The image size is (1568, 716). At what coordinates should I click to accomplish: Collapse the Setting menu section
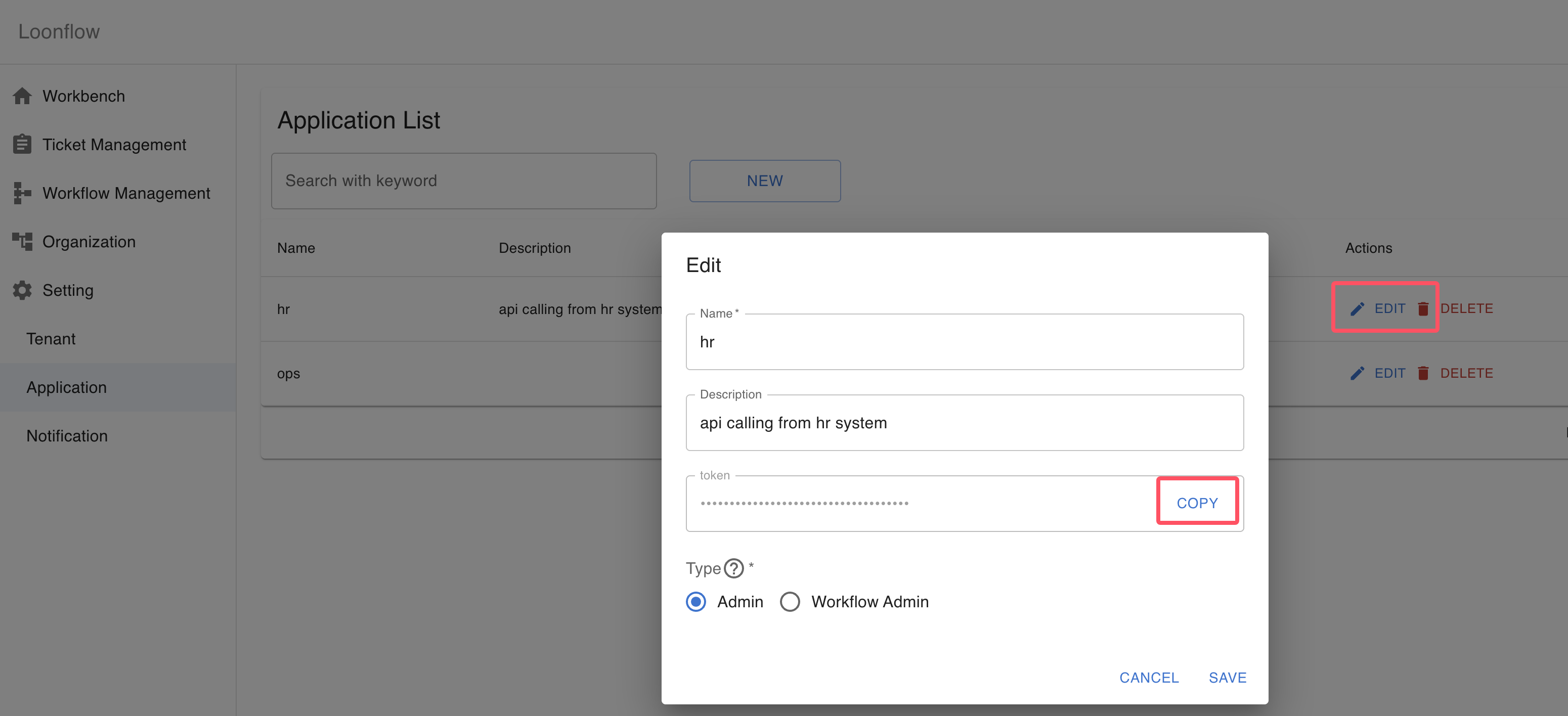pyautogui.click(x=118, y=290)
